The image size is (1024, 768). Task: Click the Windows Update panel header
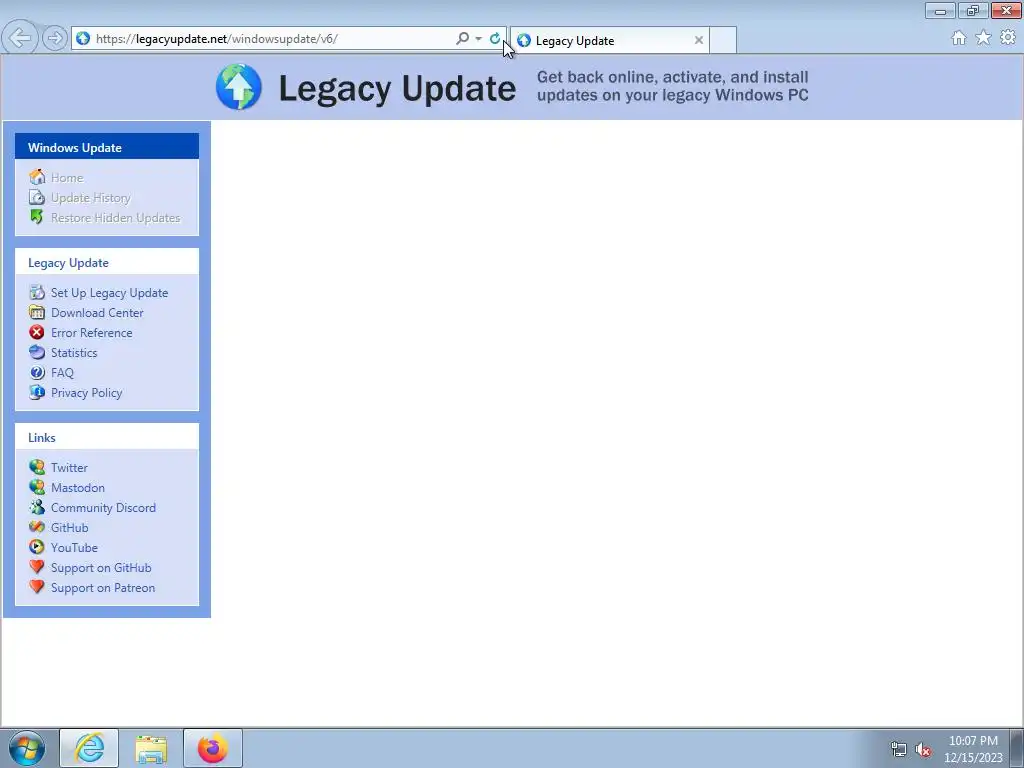pyautogui.click(x=107, y=146)
